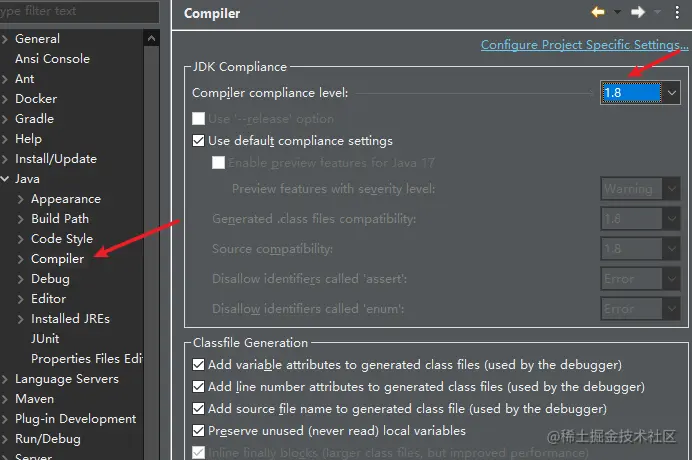Select the General preferences label

point(37,39)
